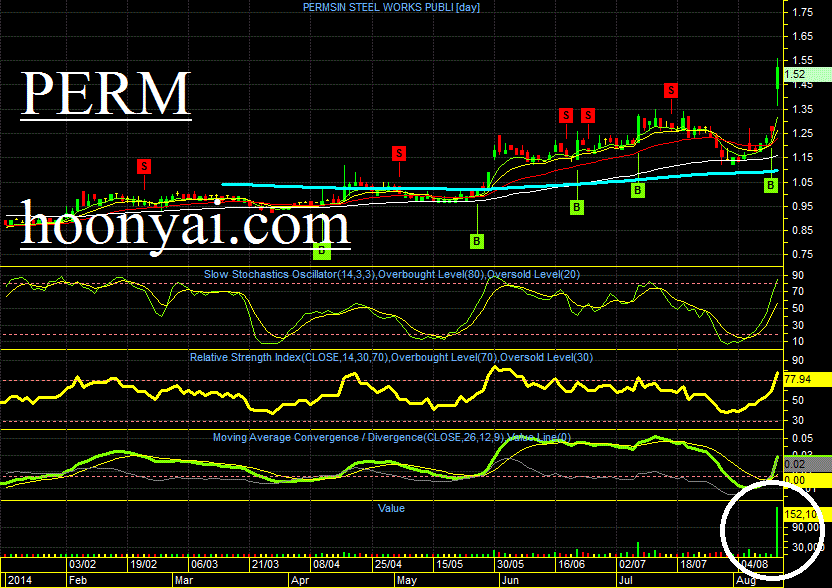Click the 19/02 date label
Screen dimensions: 832x588
click(x=144, y=564)
